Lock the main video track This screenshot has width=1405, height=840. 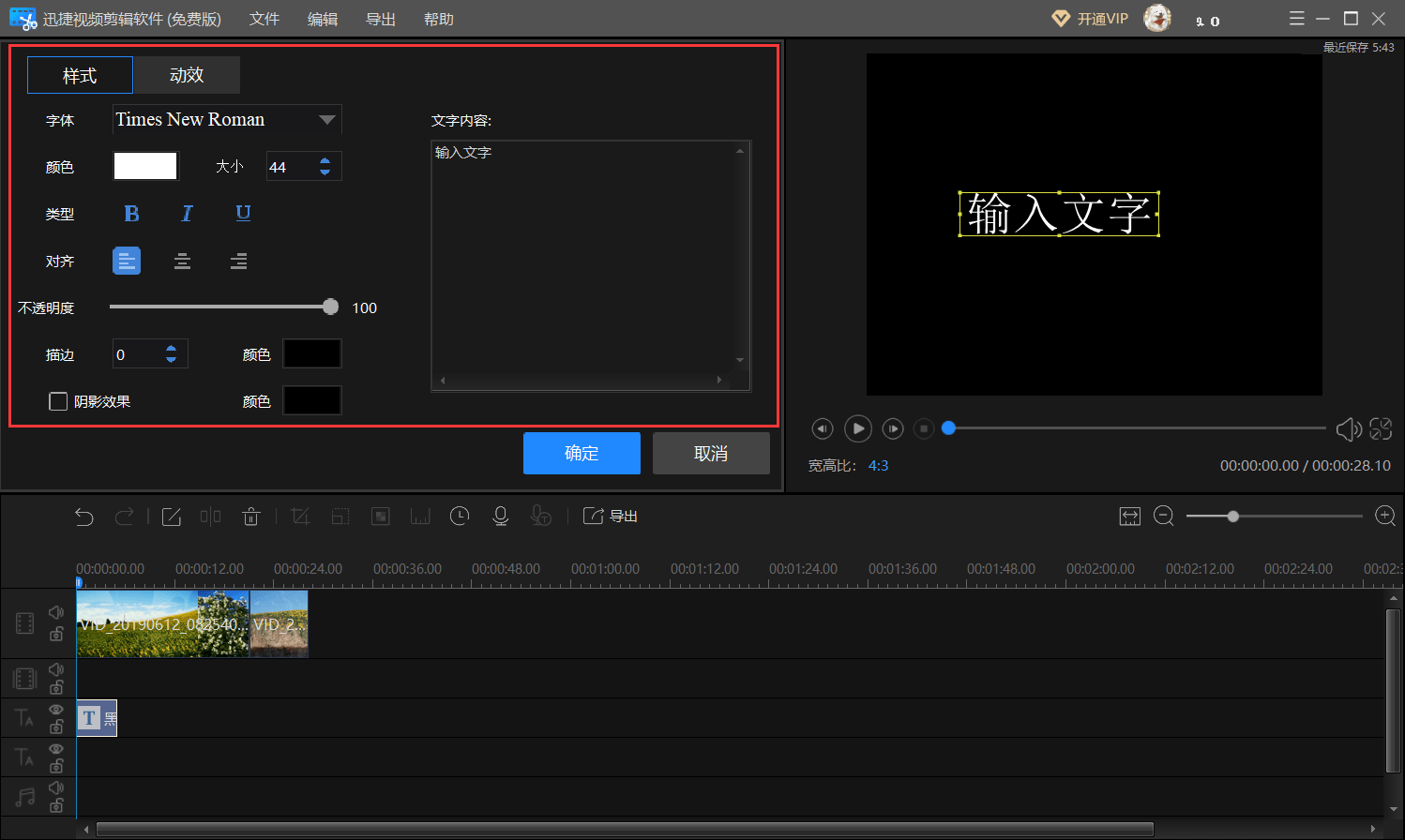coord(56,635)
